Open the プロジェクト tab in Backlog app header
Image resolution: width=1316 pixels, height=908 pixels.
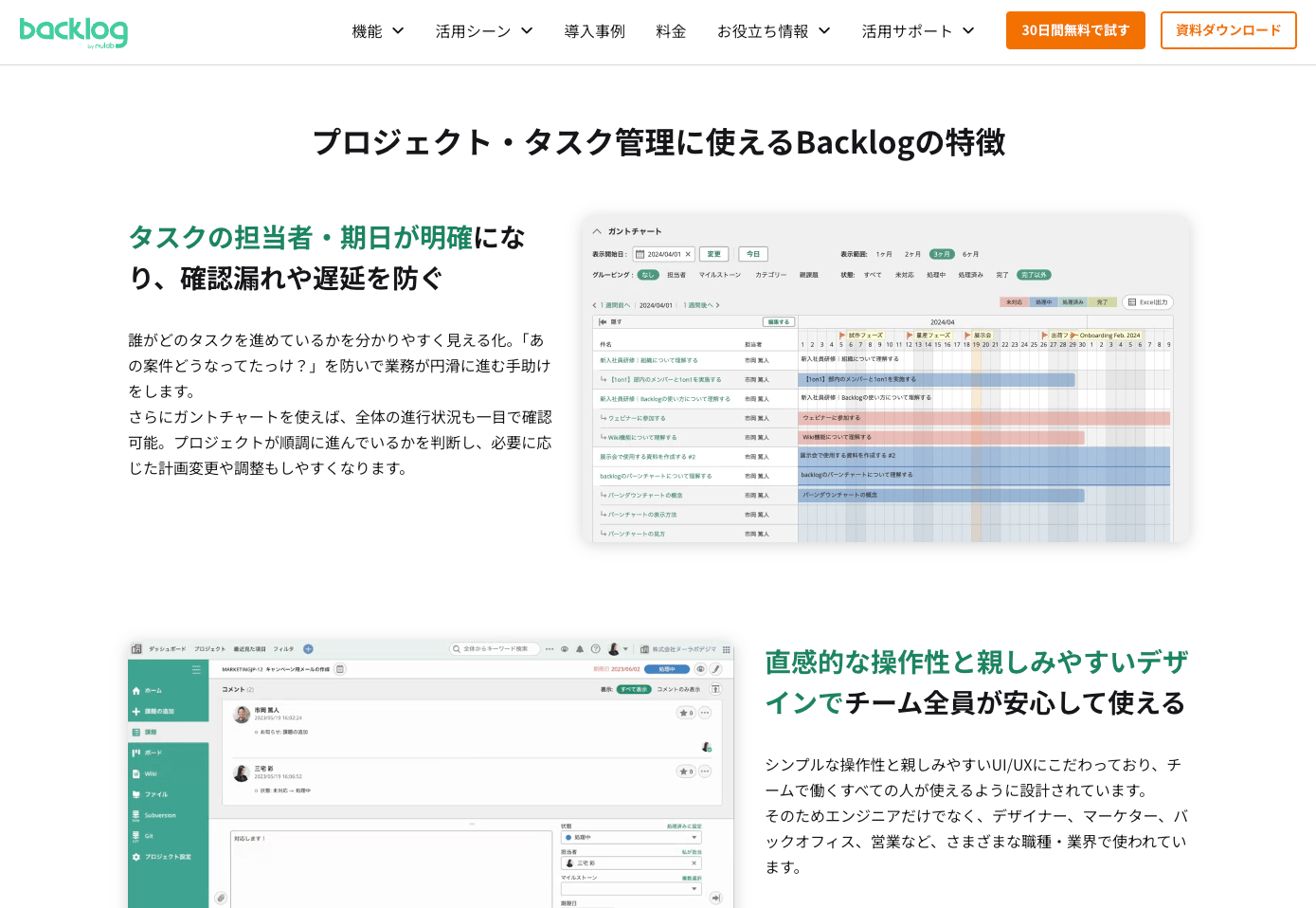pos(209,649)
